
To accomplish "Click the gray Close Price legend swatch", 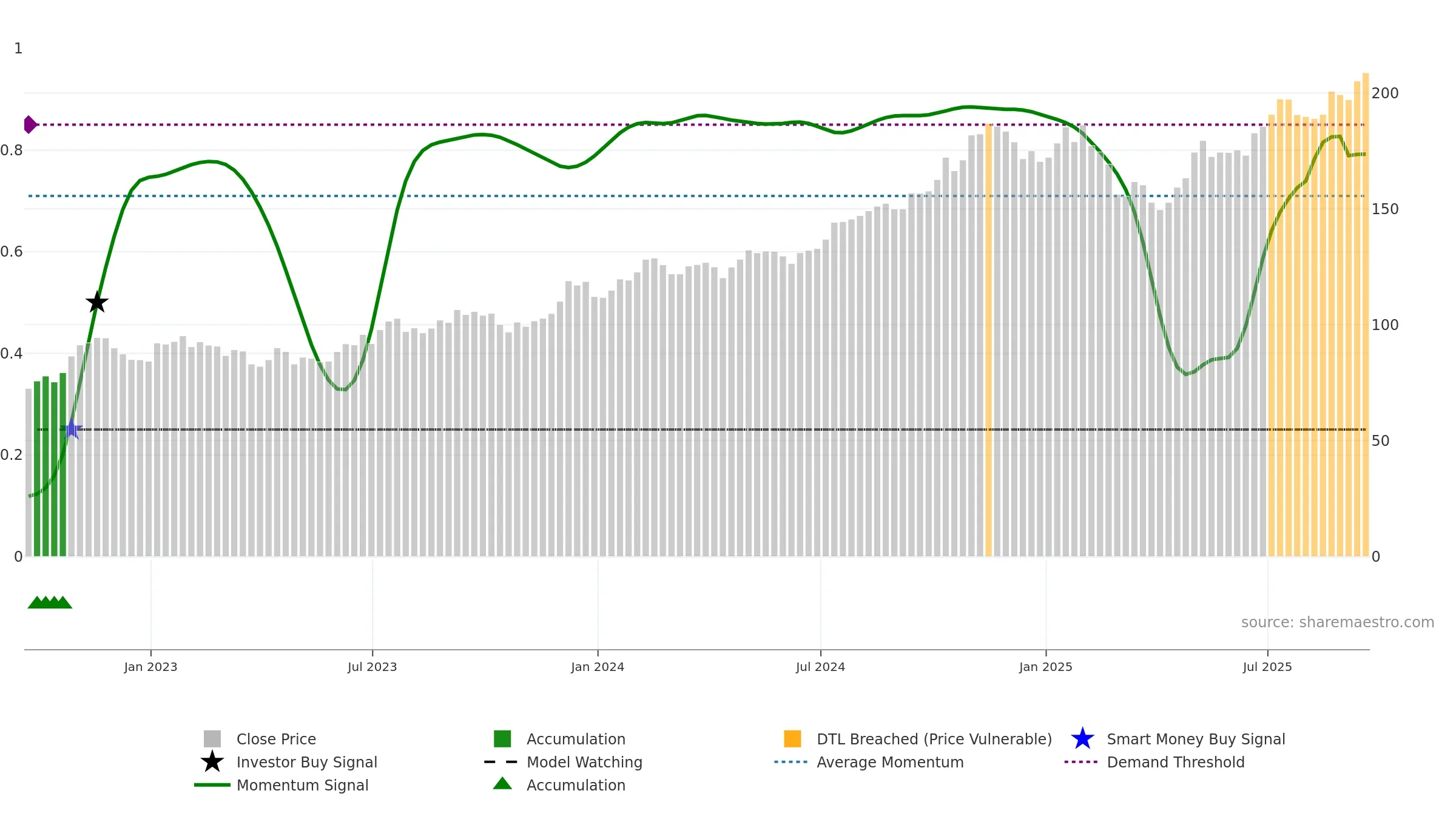I will 212,738.
